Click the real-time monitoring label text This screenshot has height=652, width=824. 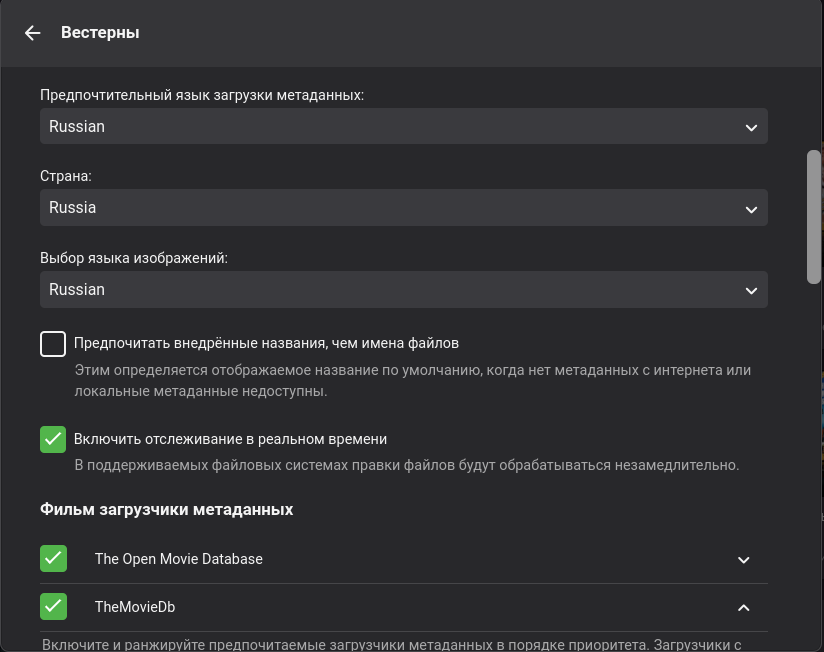(230, 439)
